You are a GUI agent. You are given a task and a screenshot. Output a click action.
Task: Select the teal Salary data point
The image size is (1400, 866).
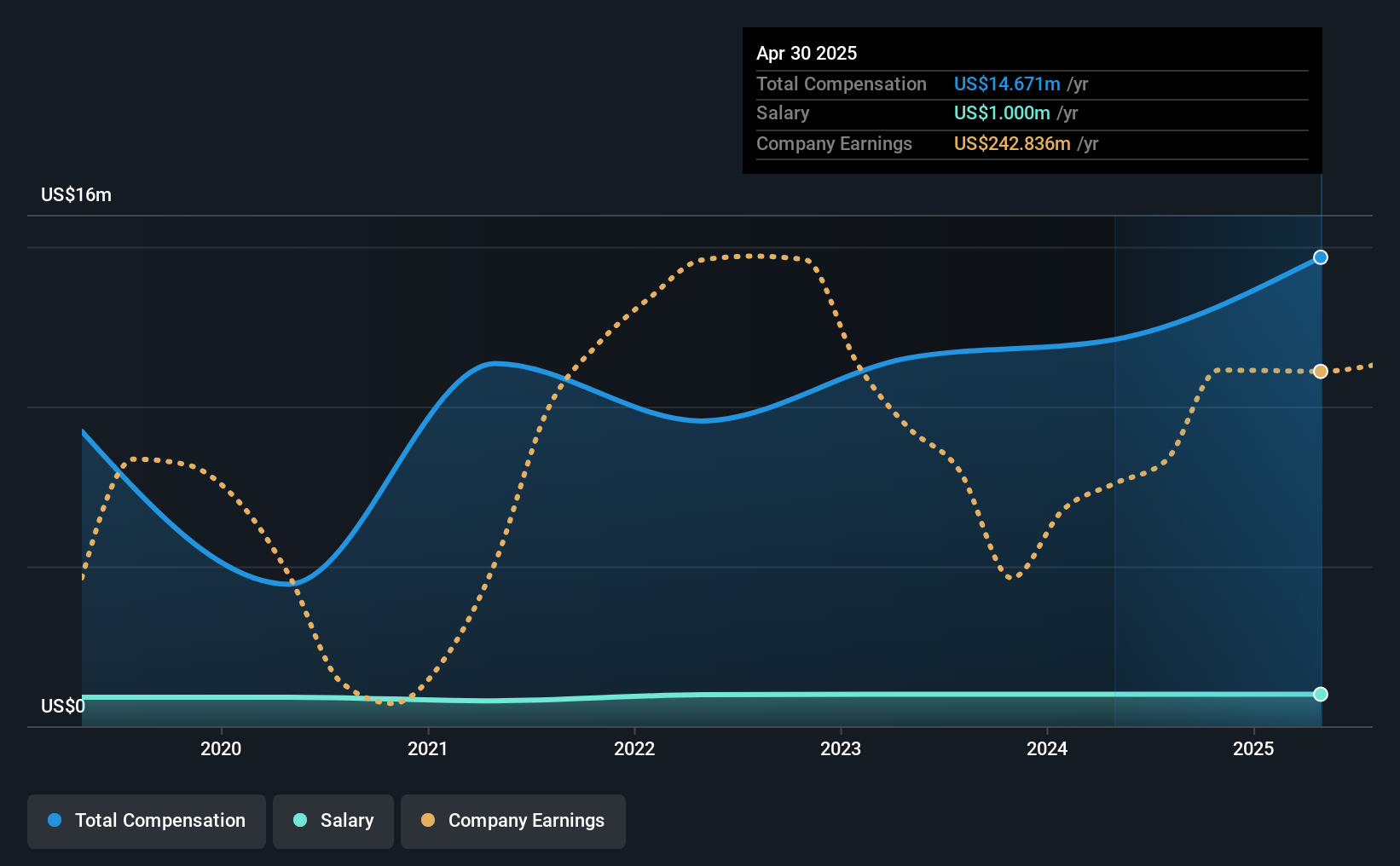1320,694
